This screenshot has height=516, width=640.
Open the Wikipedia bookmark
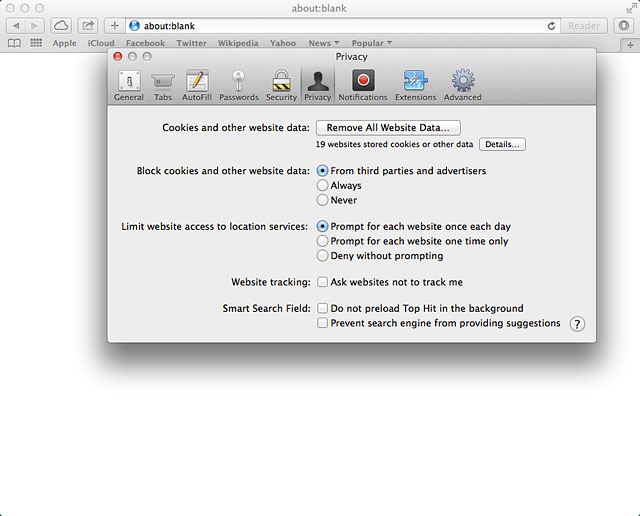(x=238, y=43)
